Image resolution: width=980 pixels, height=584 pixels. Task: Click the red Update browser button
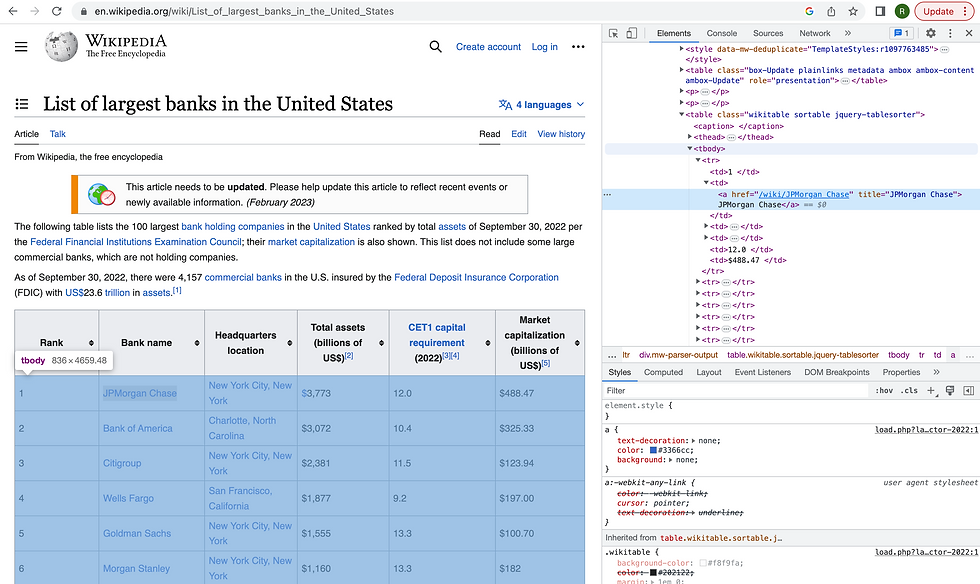[944, 11]
